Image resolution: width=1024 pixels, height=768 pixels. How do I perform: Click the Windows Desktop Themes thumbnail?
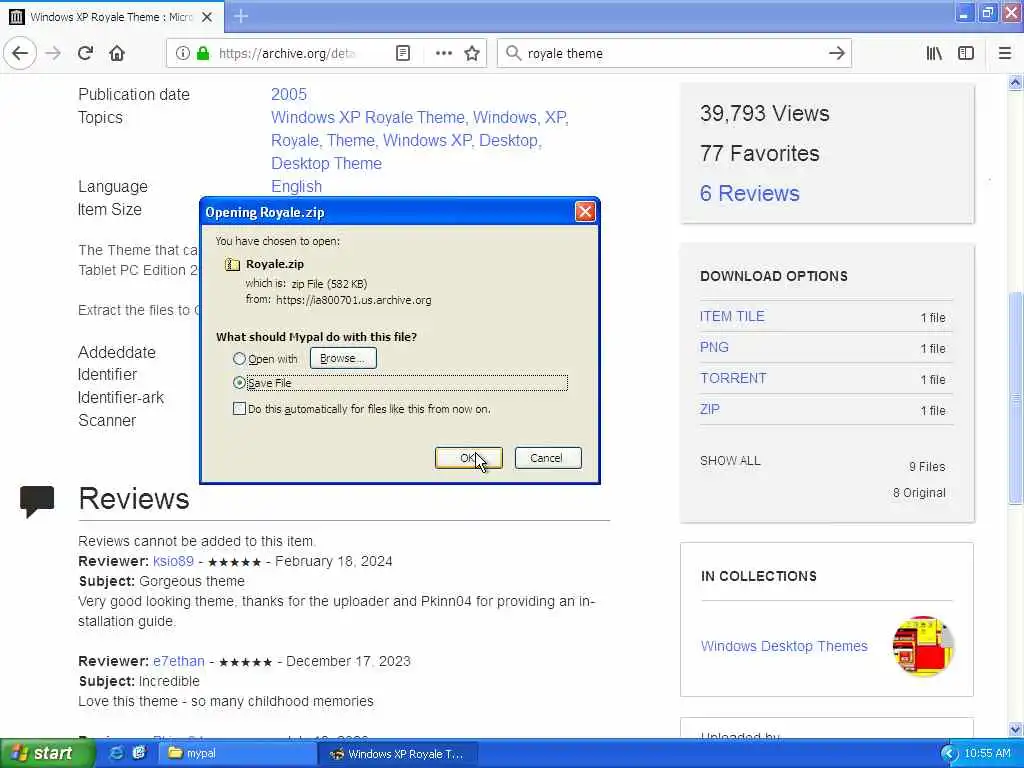pos(923,646)
